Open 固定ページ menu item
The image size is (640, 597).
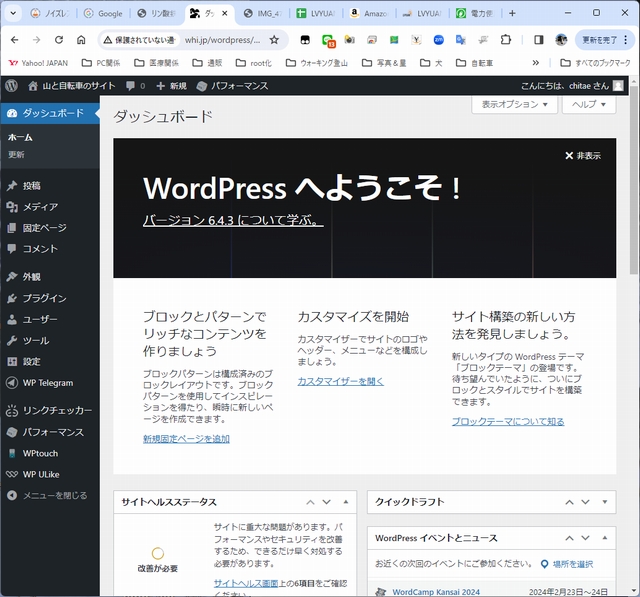coord(50,228)
